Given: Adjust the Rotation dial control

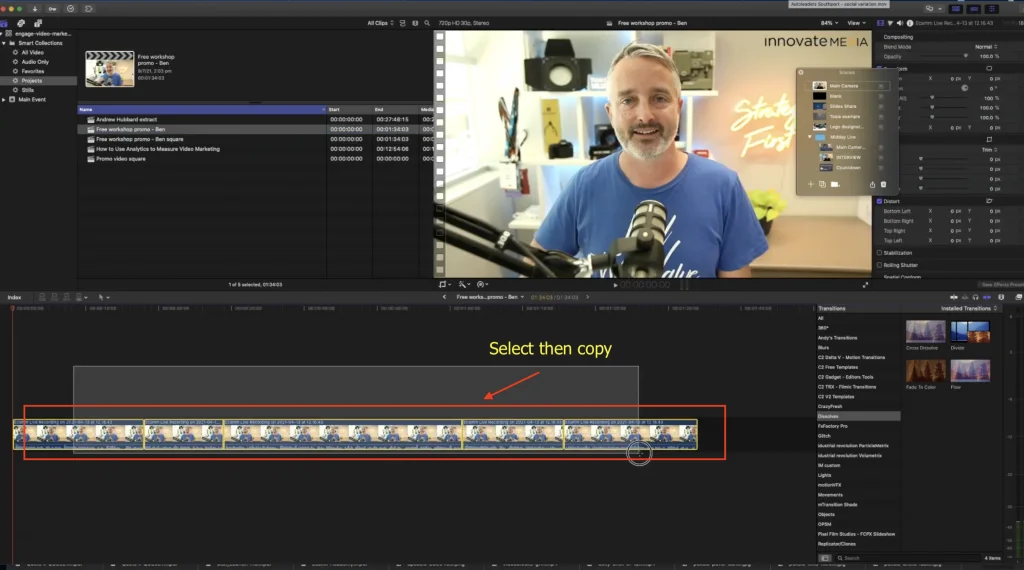Looking at the screenshot, I should pyautogui.click(x=965, y=87).
